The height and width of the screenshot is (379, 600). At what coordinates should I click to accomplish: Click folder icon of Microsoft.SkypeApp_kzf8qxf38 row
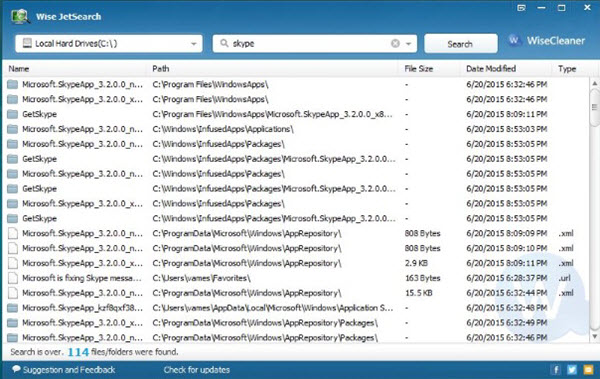[x=13, y=308]
